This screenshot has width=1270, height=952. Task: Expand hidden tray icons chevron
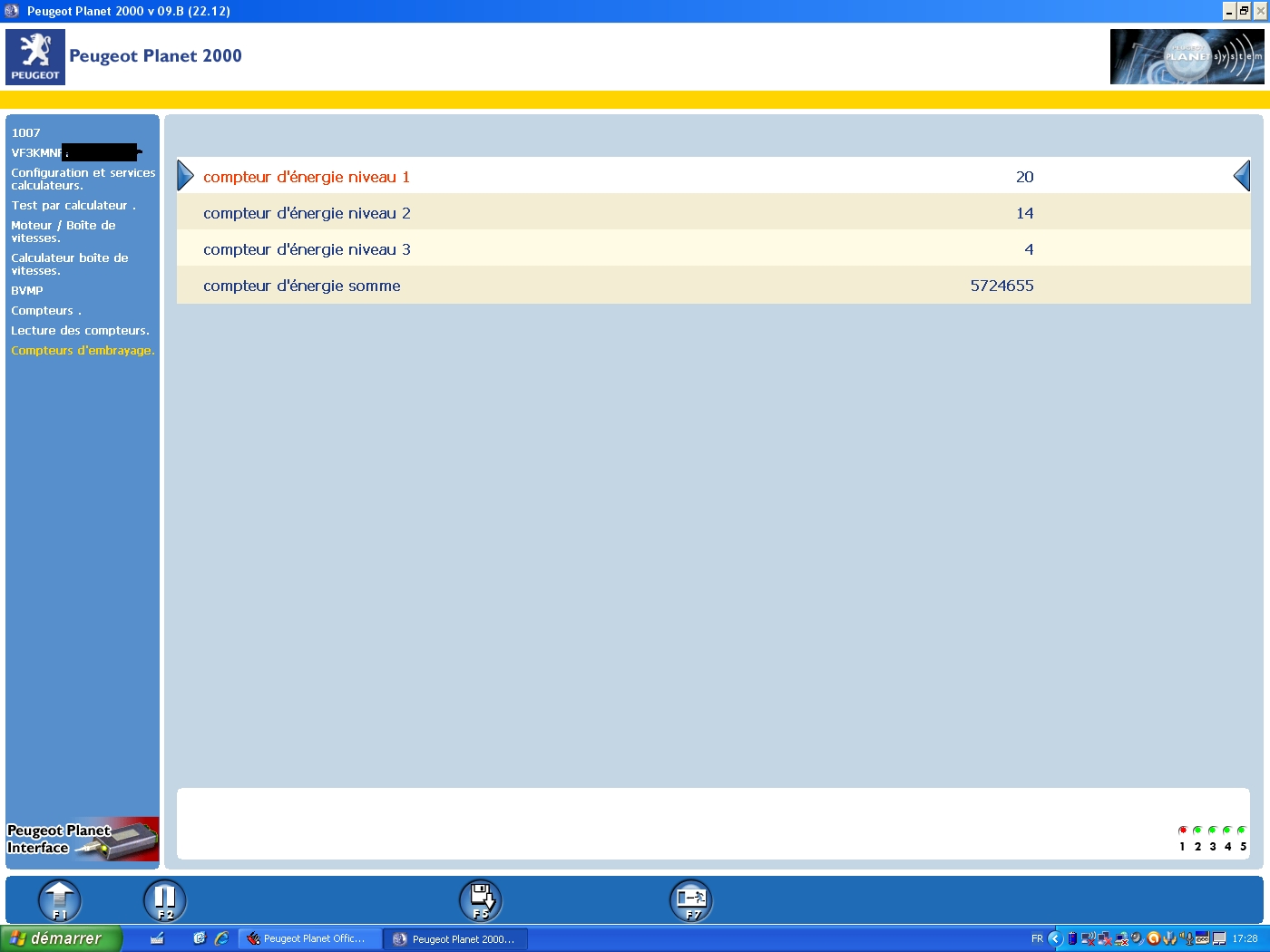point(1055,938)
